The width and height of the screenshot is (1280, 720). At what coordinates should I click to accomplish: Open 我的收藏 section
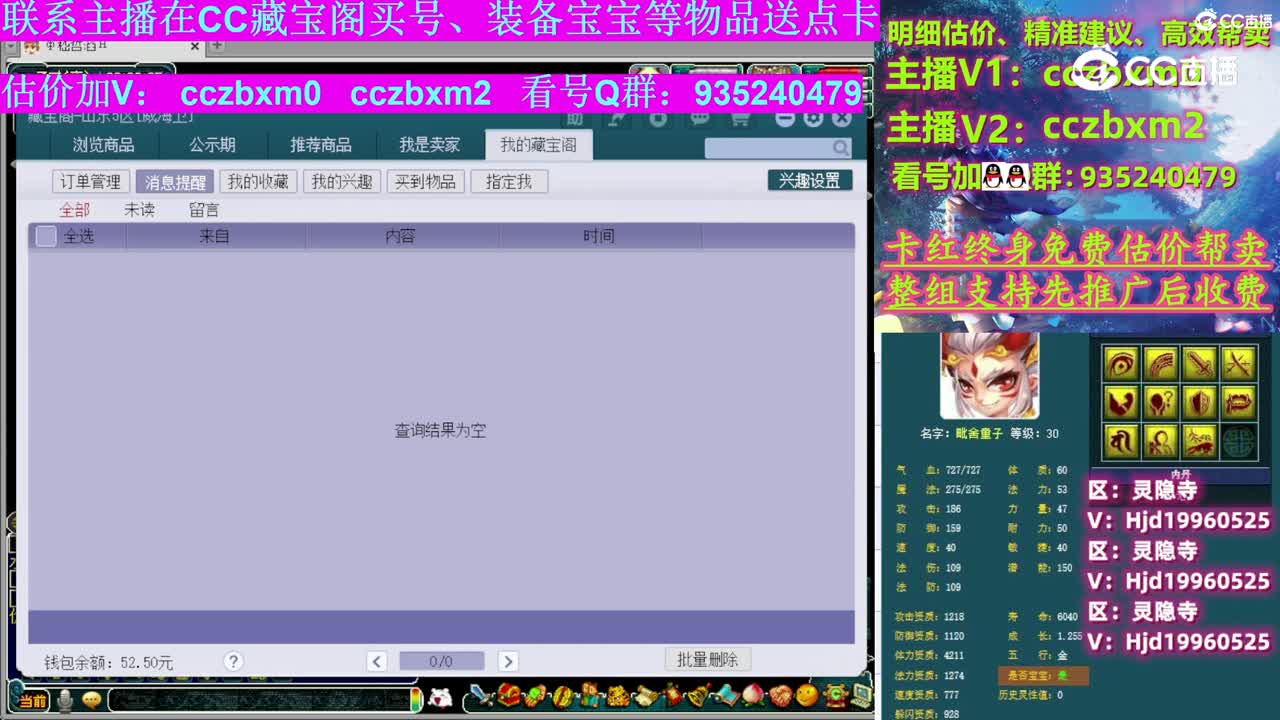[x=258, y=181]
